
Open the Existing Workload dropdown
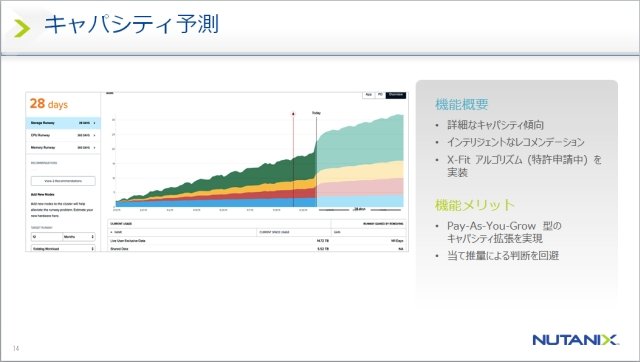63,248
